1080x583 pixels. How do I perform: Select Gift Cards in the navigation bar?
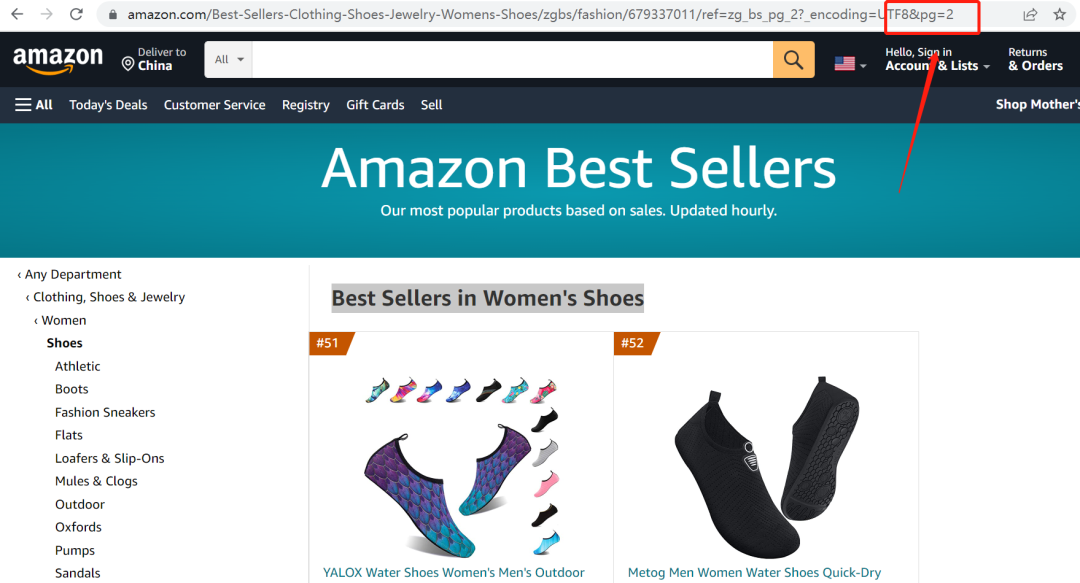[x=375, y=105]
